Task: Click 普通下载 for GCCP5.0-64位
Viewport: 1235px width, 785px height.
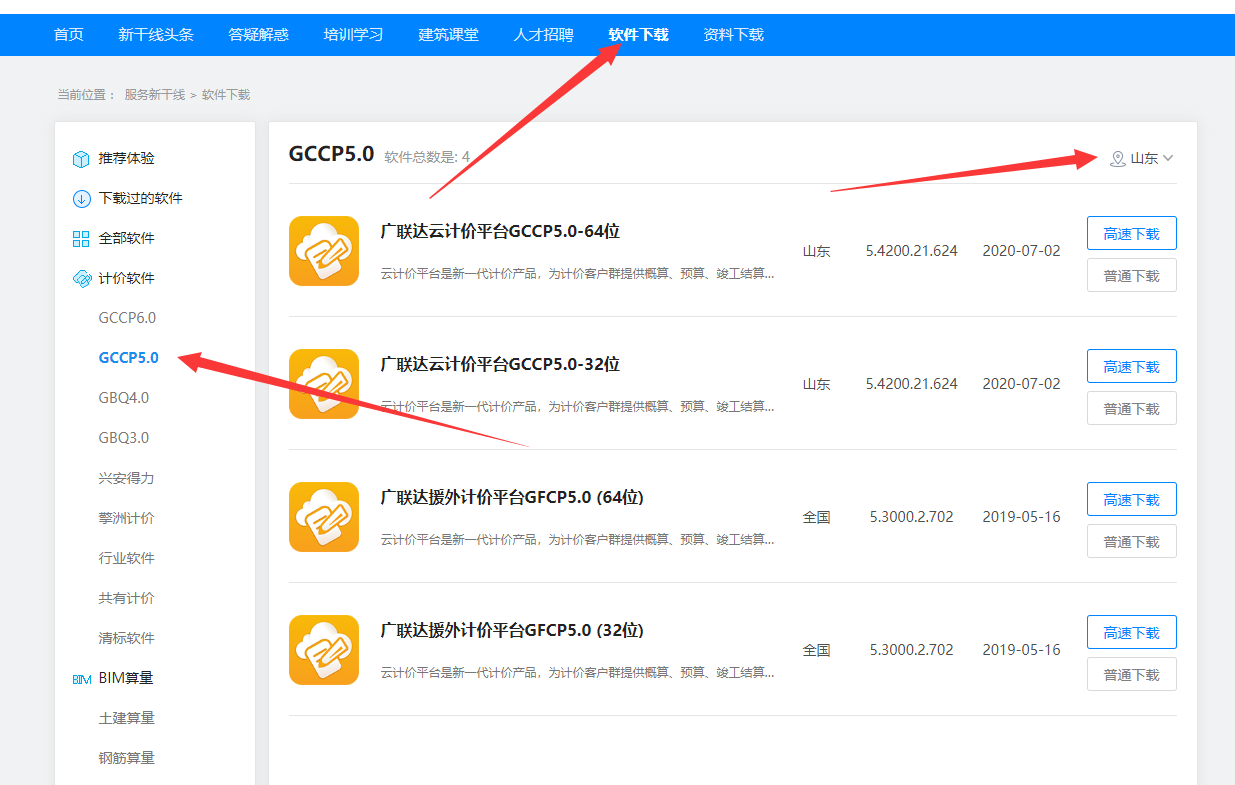Action: click(x=1132, y=275)
